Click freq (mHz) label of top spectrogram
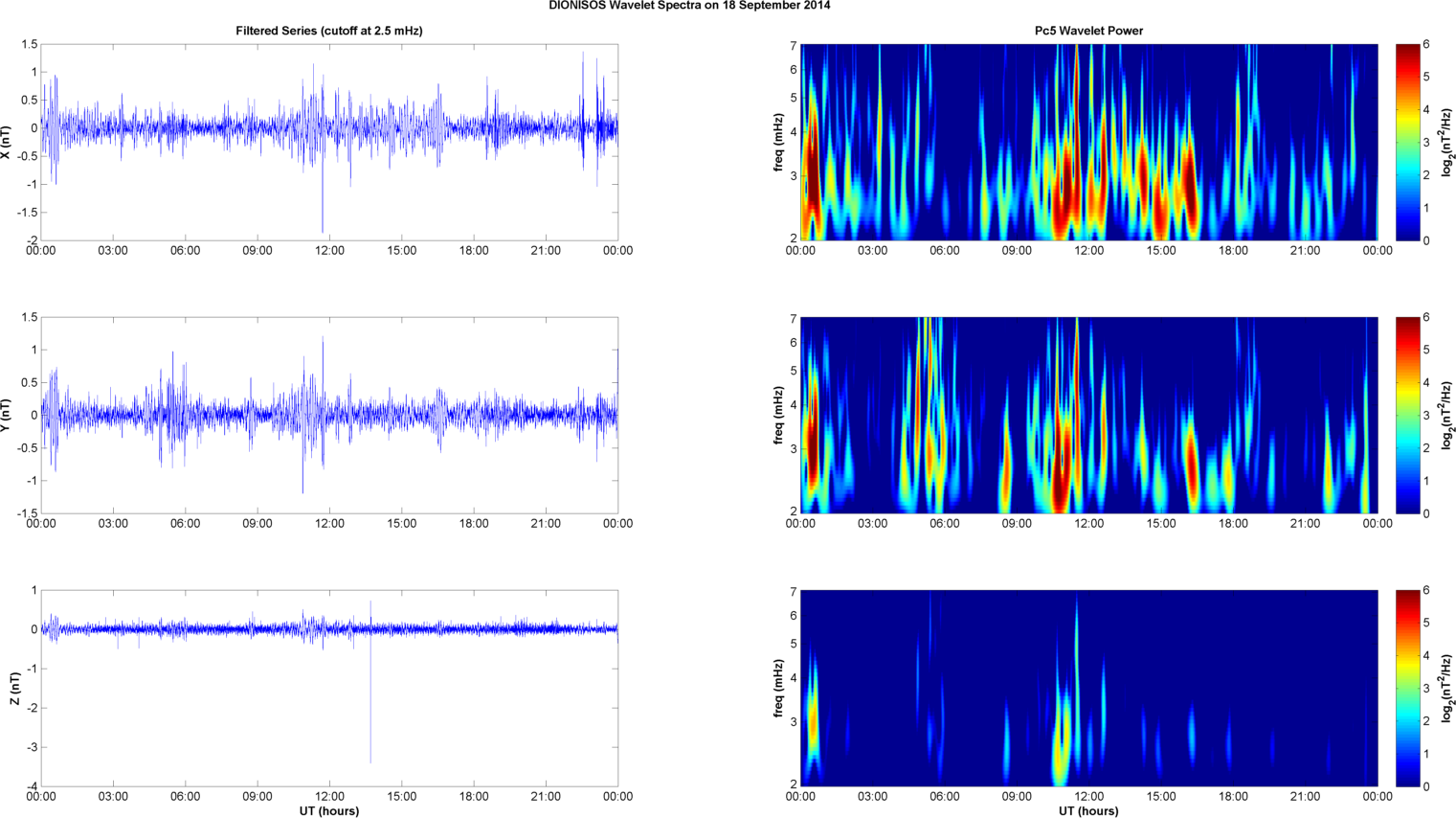 click(x=779, y=142)
